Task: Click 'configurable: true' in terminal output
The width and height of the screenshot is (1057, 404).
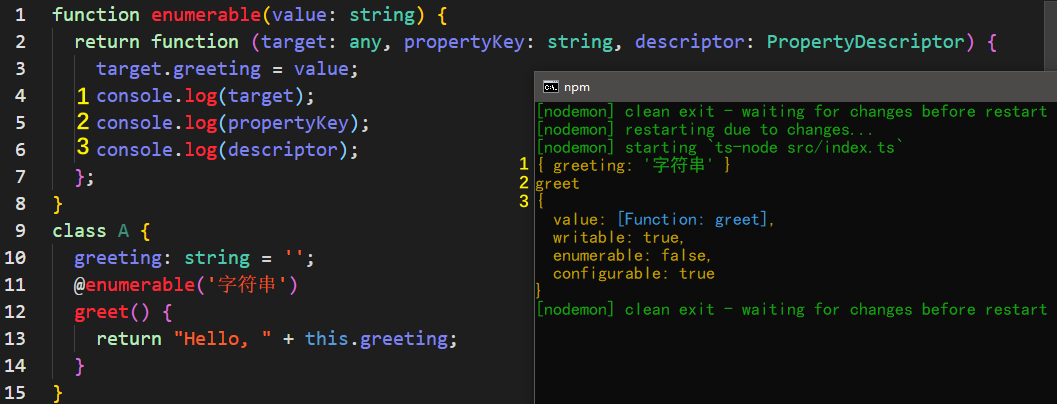Action: [634, 274]
